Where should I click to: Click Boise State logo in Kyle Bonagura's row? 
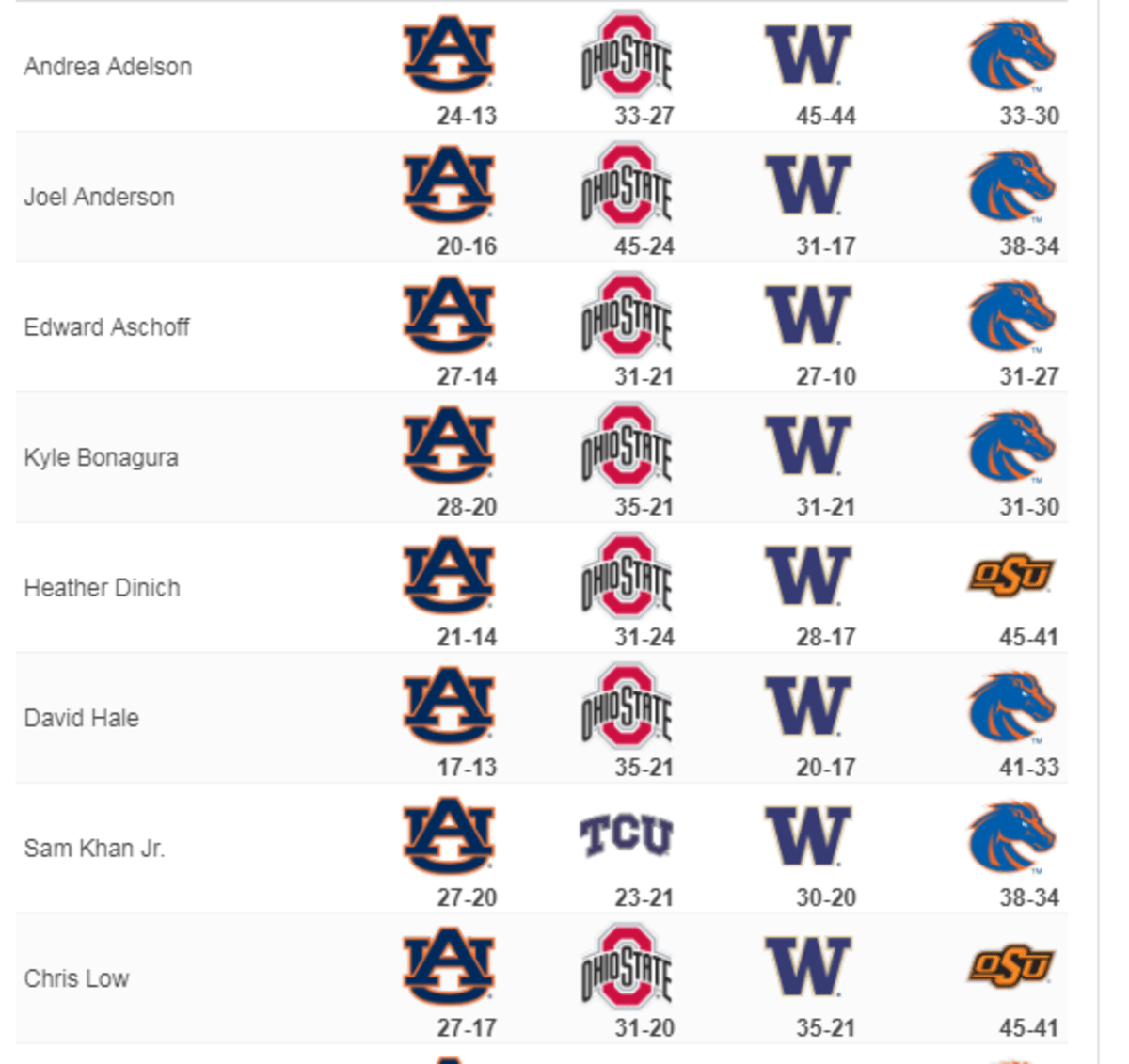tap(1011, 446)
